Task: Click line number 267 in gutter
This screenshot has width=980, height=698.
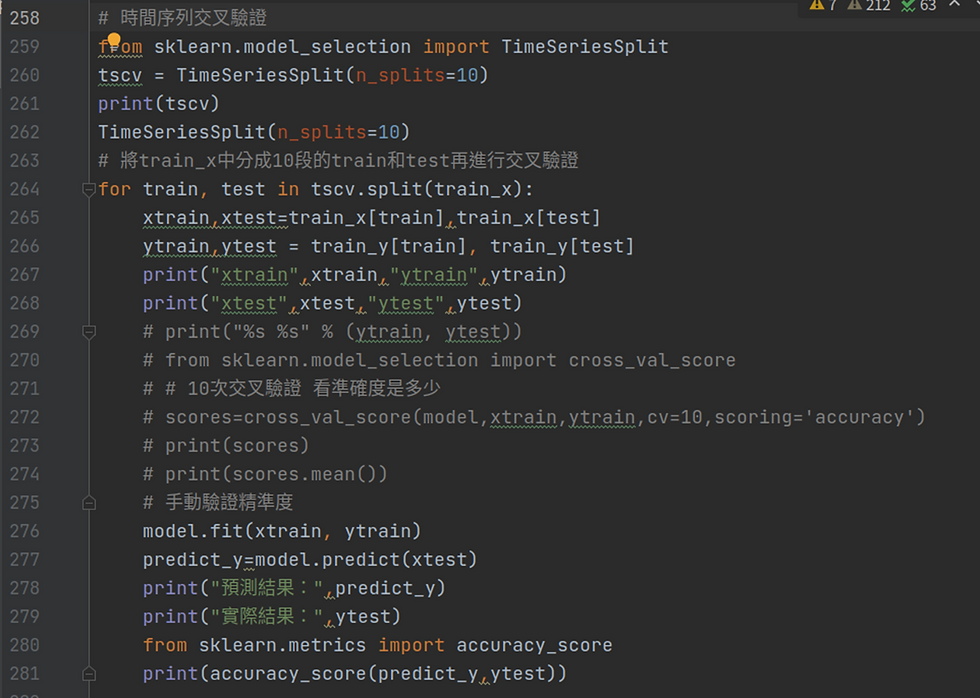Action: click(x=24, y=274)
